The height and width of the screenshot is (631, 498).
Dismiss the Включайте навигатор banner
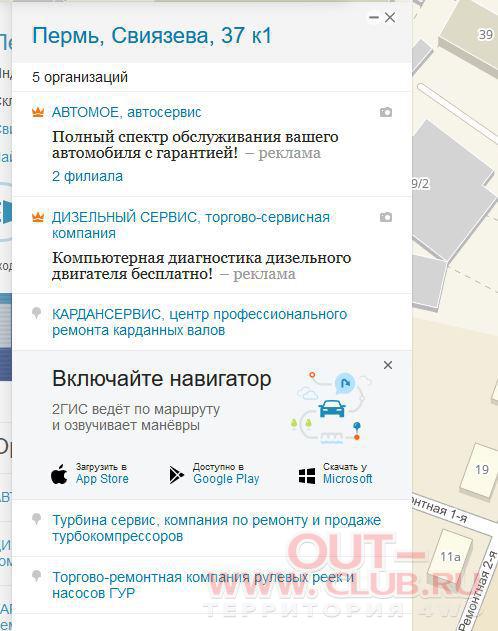click(x=388, y=365)
